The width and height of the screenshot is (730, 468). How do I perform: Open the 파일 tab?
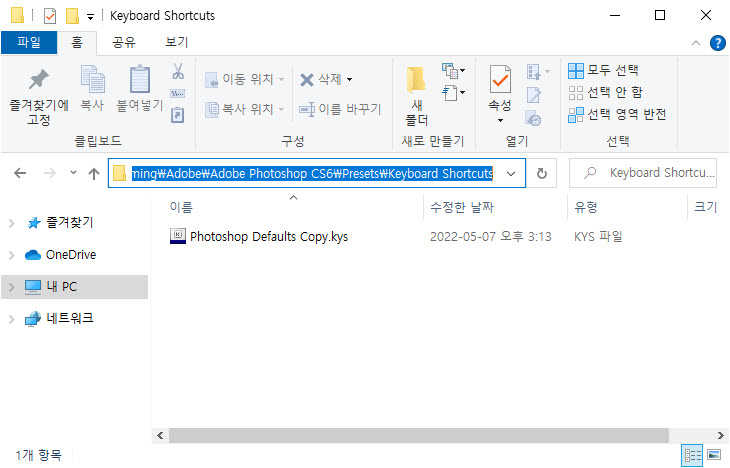click(29, 42)
